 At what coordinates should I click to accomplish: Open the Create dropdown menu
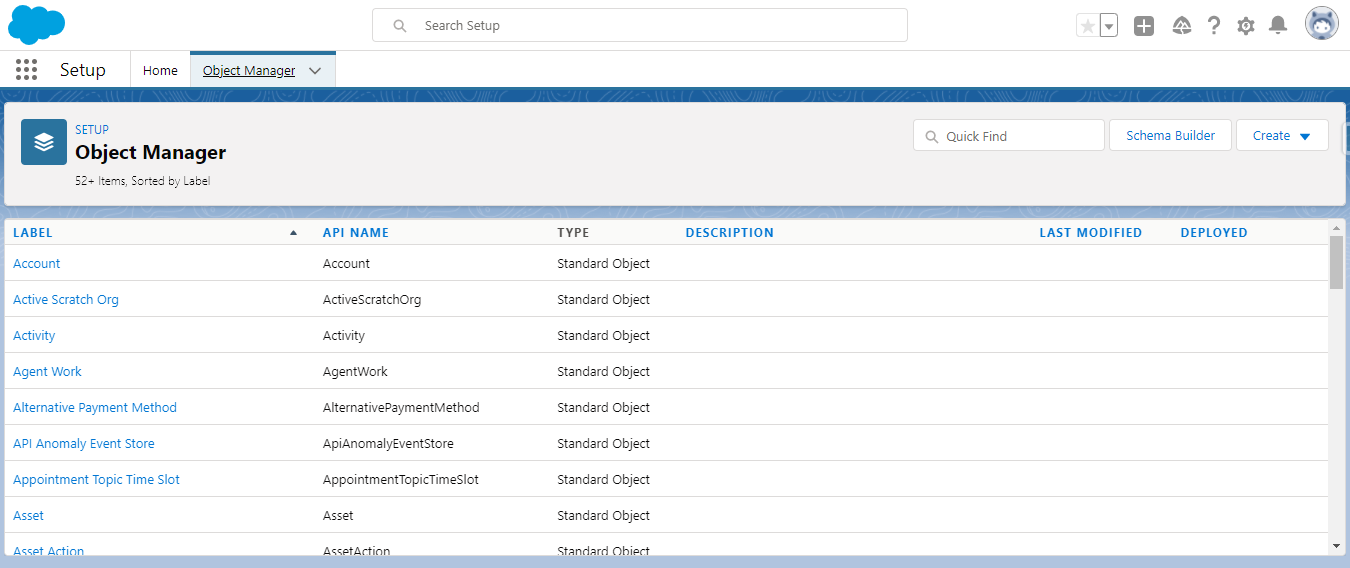point(1282,135)
